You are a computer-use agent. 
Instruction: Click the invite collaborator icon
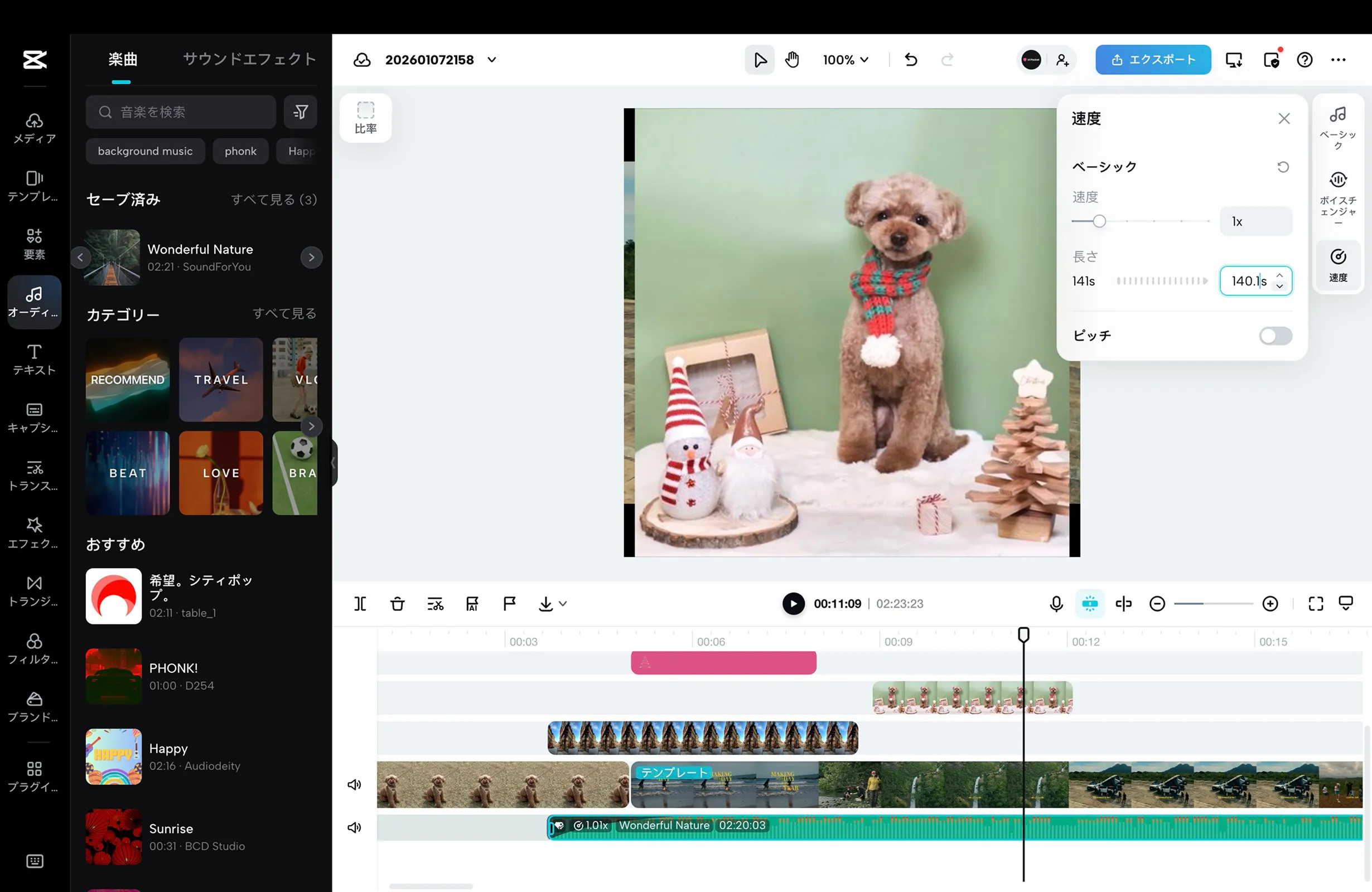tap(1062, 59)
